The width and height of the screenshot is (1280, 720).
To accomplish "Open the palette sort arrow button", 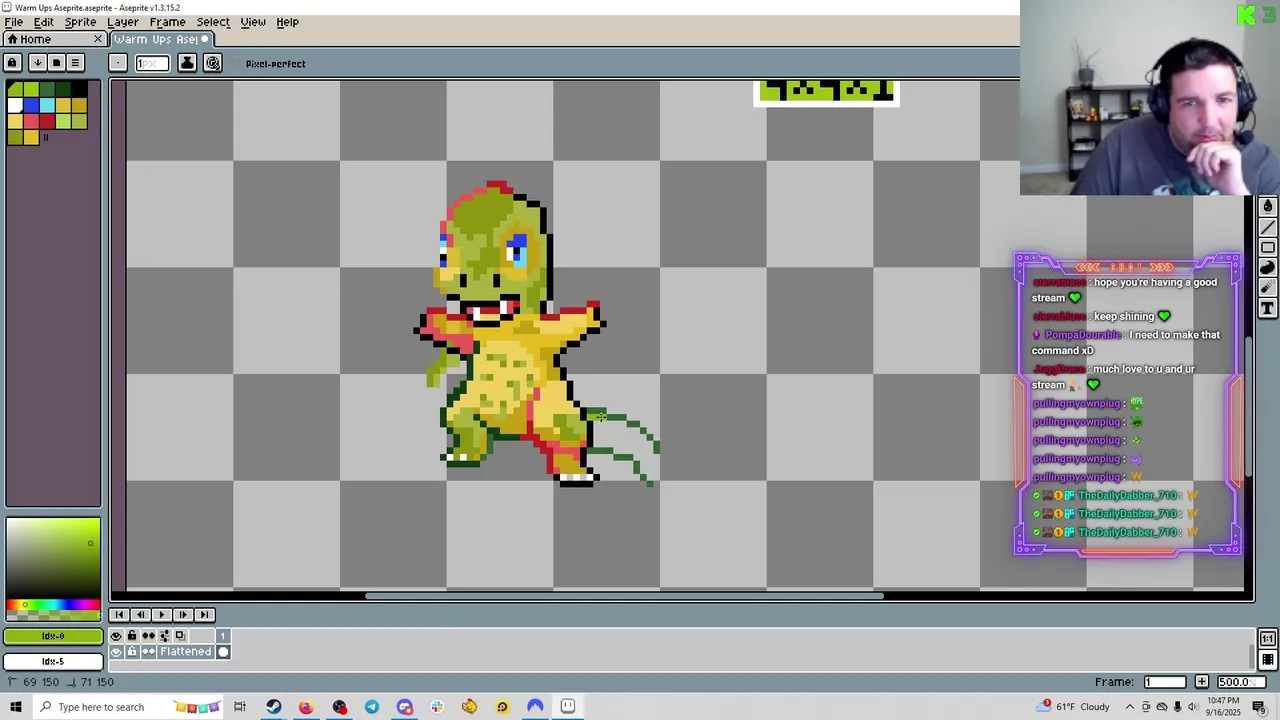I will click(x=37, y=63).
